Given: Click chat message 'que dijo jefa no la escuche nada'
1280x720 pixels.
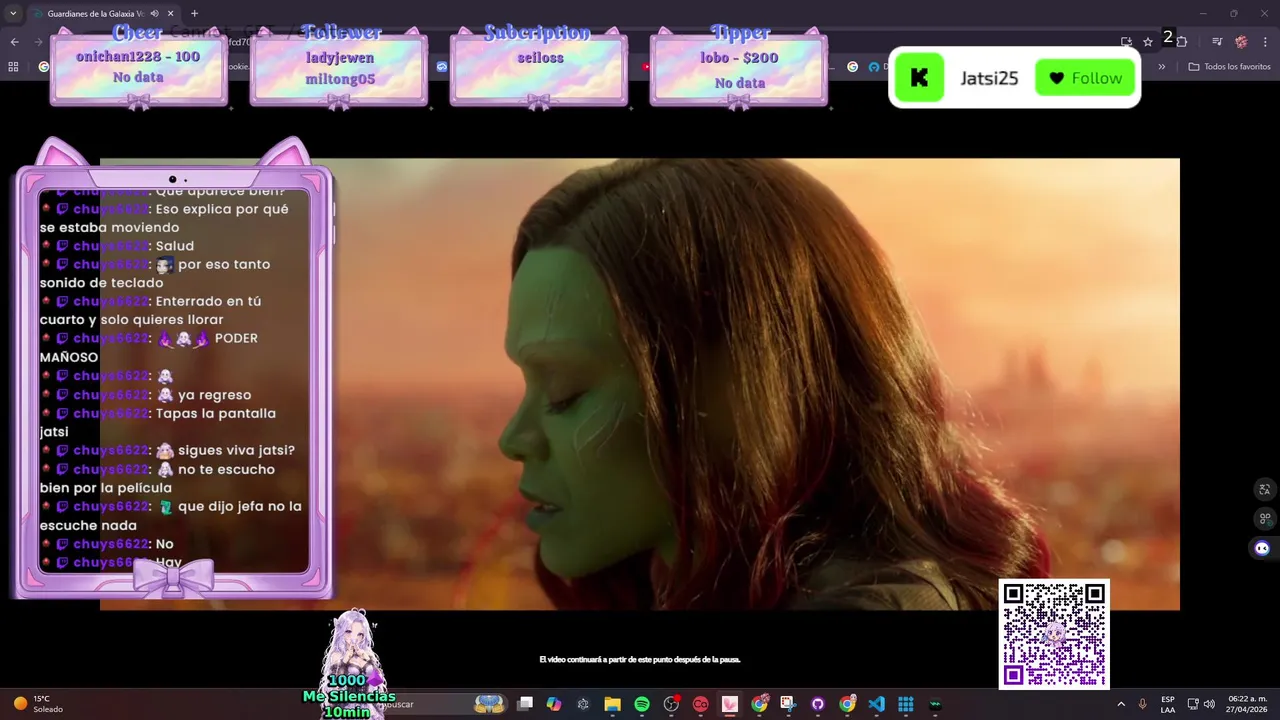Looking at the screenshot, I should click(171, 515).
